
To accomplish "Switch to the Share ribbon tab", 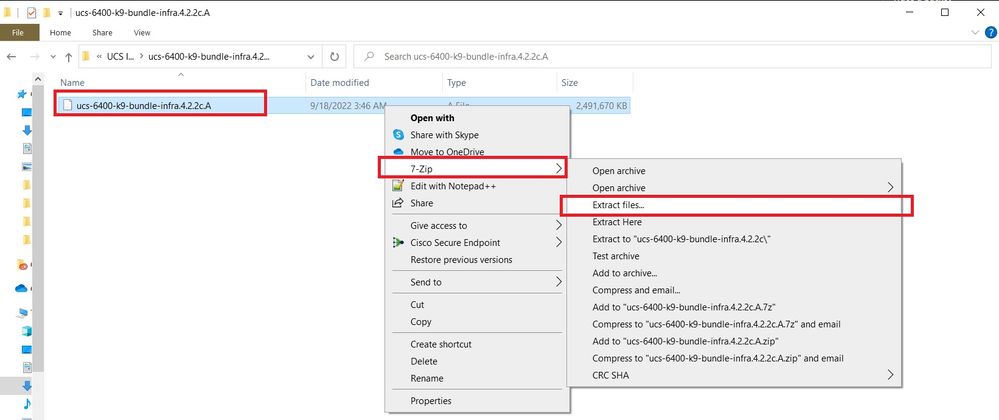I will click(x=102, y=33).
